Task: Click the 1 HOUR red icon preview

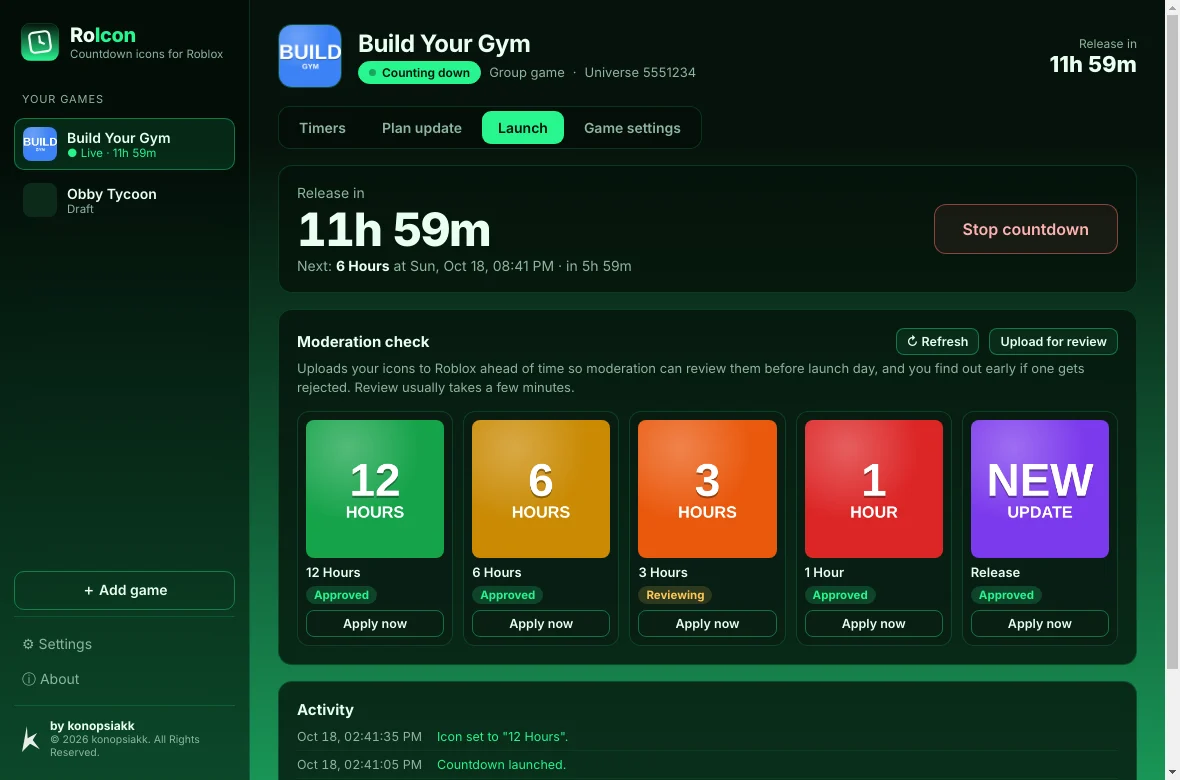Action: [x=874, y=489]
